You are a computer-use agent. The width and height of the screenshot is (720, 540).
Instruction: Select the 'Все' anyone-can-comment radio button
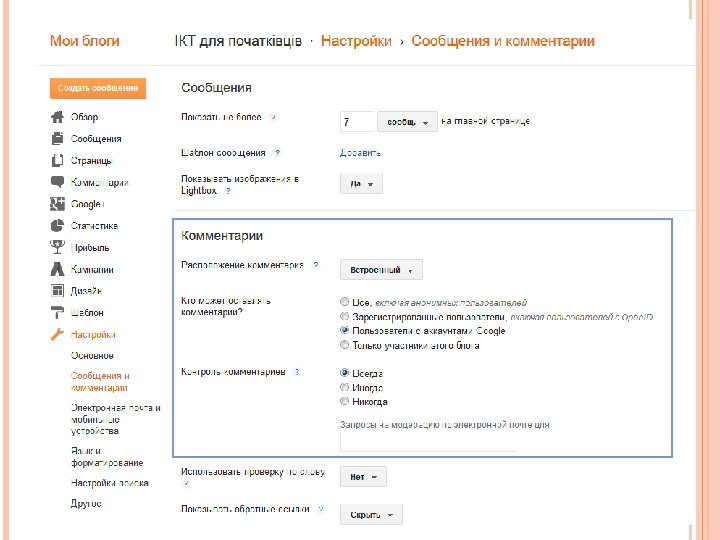[345, 301]
